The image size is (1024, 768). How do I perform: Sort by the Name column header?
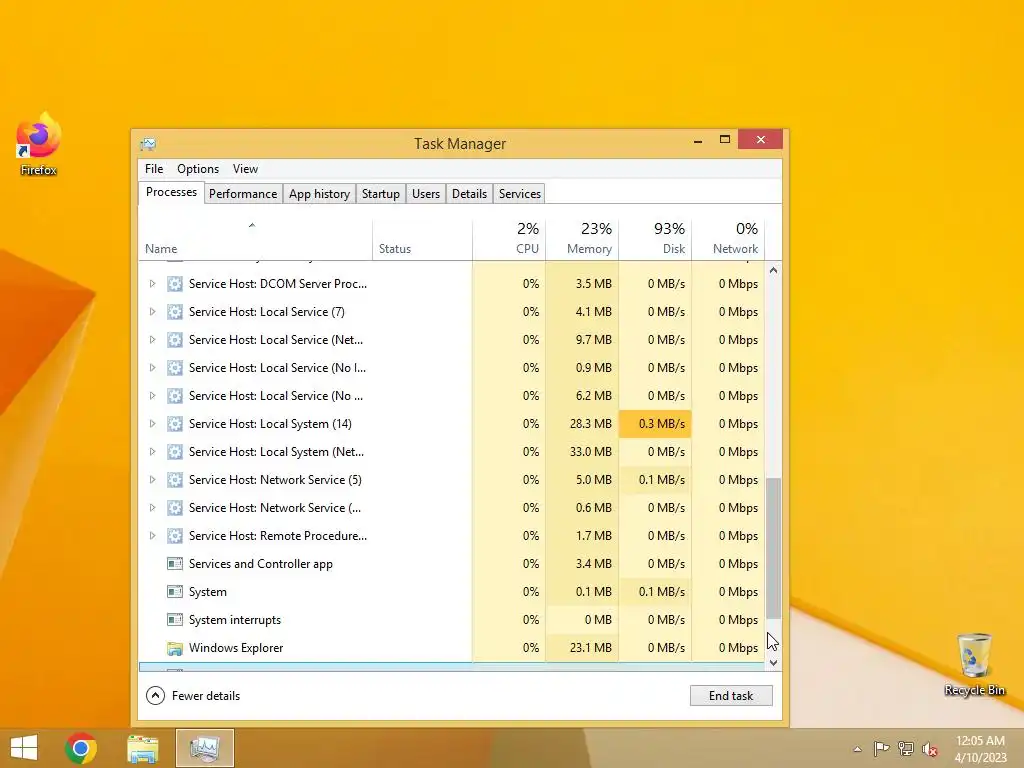[255, 240]
